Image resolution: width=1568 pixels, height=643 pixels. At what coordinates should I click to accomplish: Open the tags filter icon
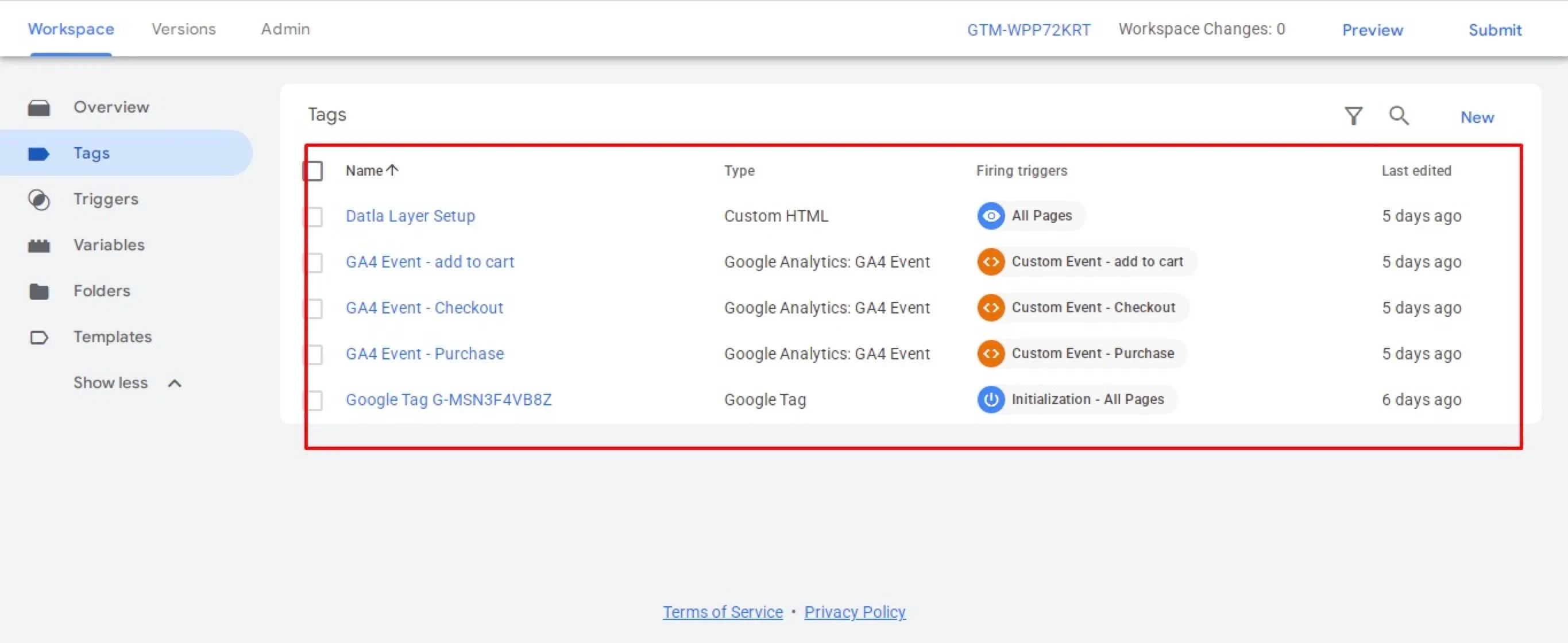tap(1353, 115)
